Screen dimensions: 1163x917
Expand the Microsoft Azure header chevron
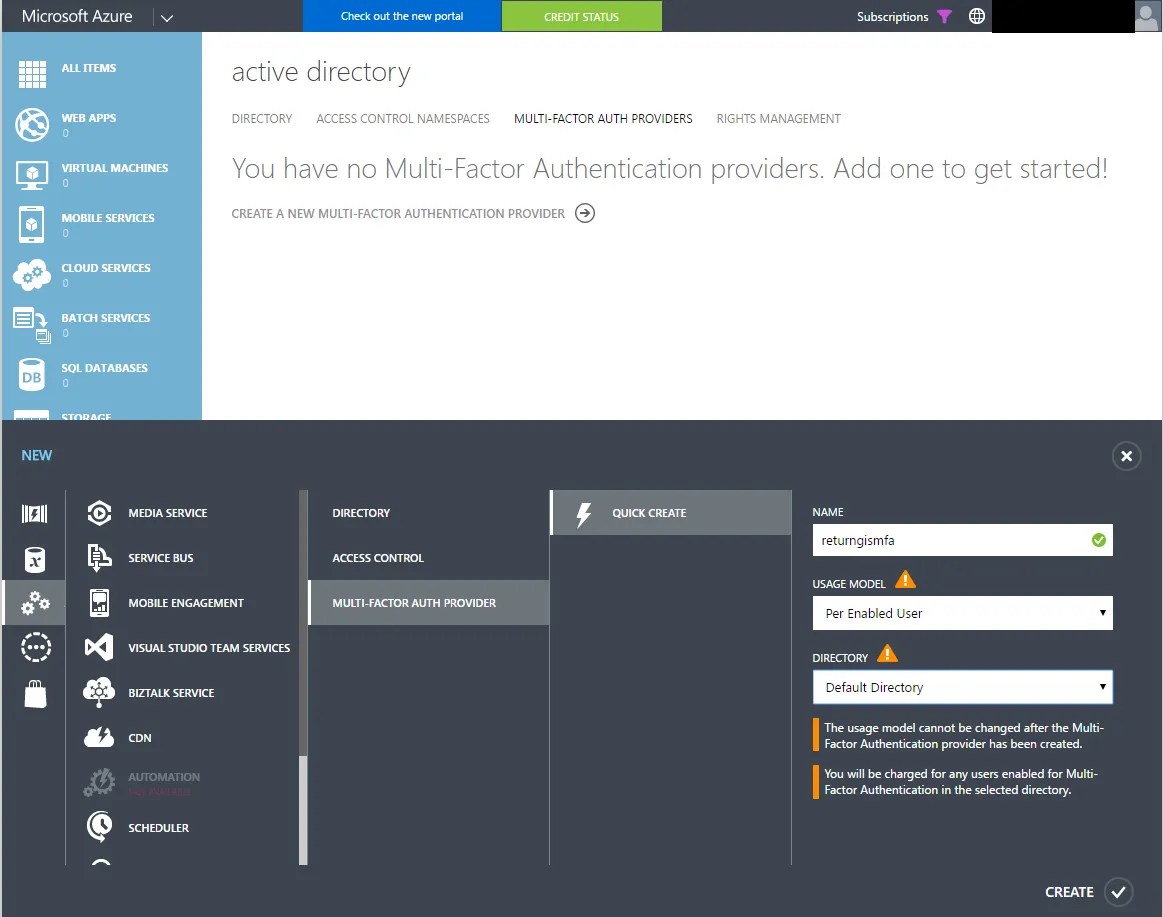tap(167, 18)
